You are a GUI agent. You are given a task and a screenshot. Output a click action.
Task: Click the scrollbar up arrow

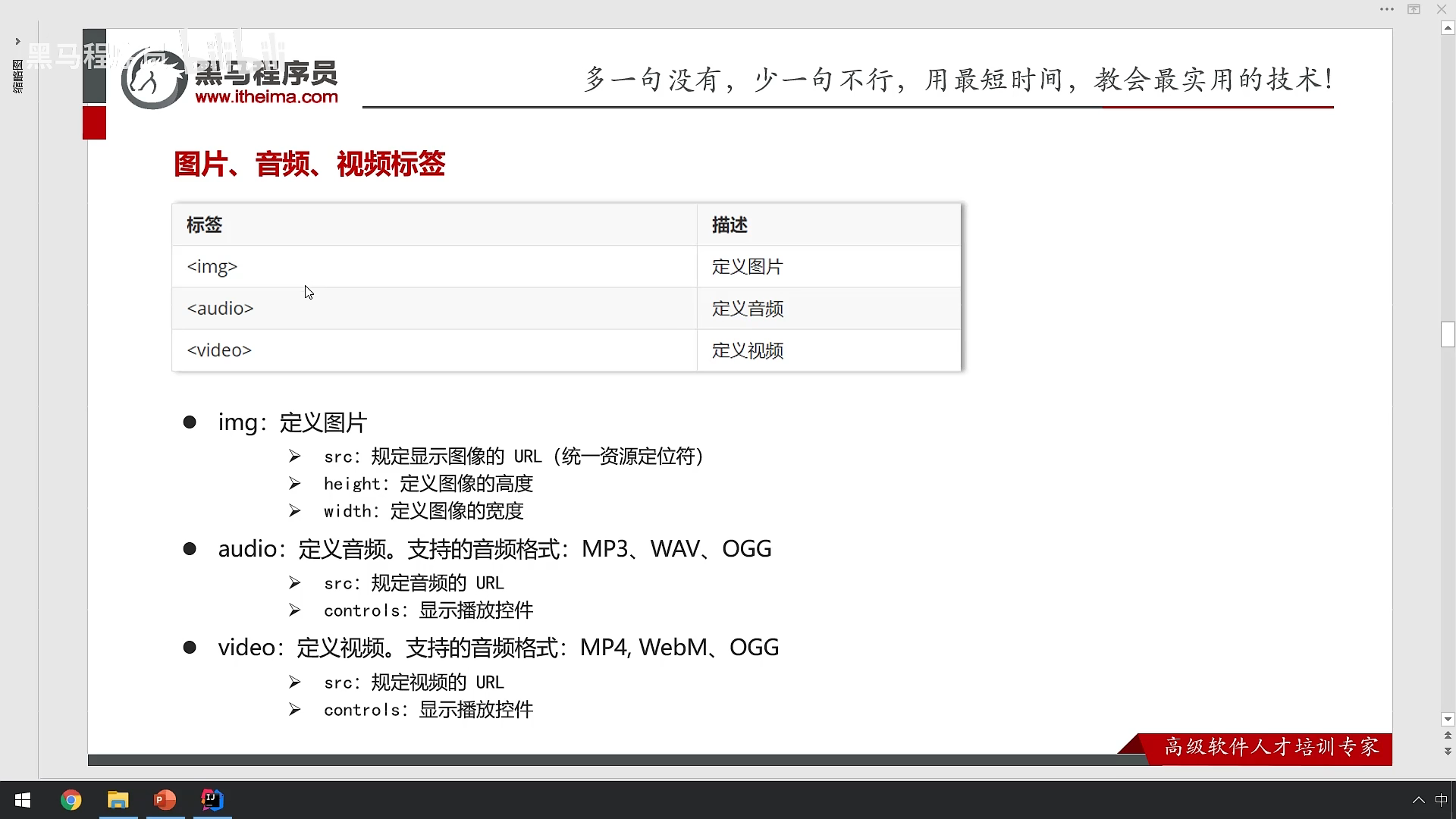(x=1448, y=28)
